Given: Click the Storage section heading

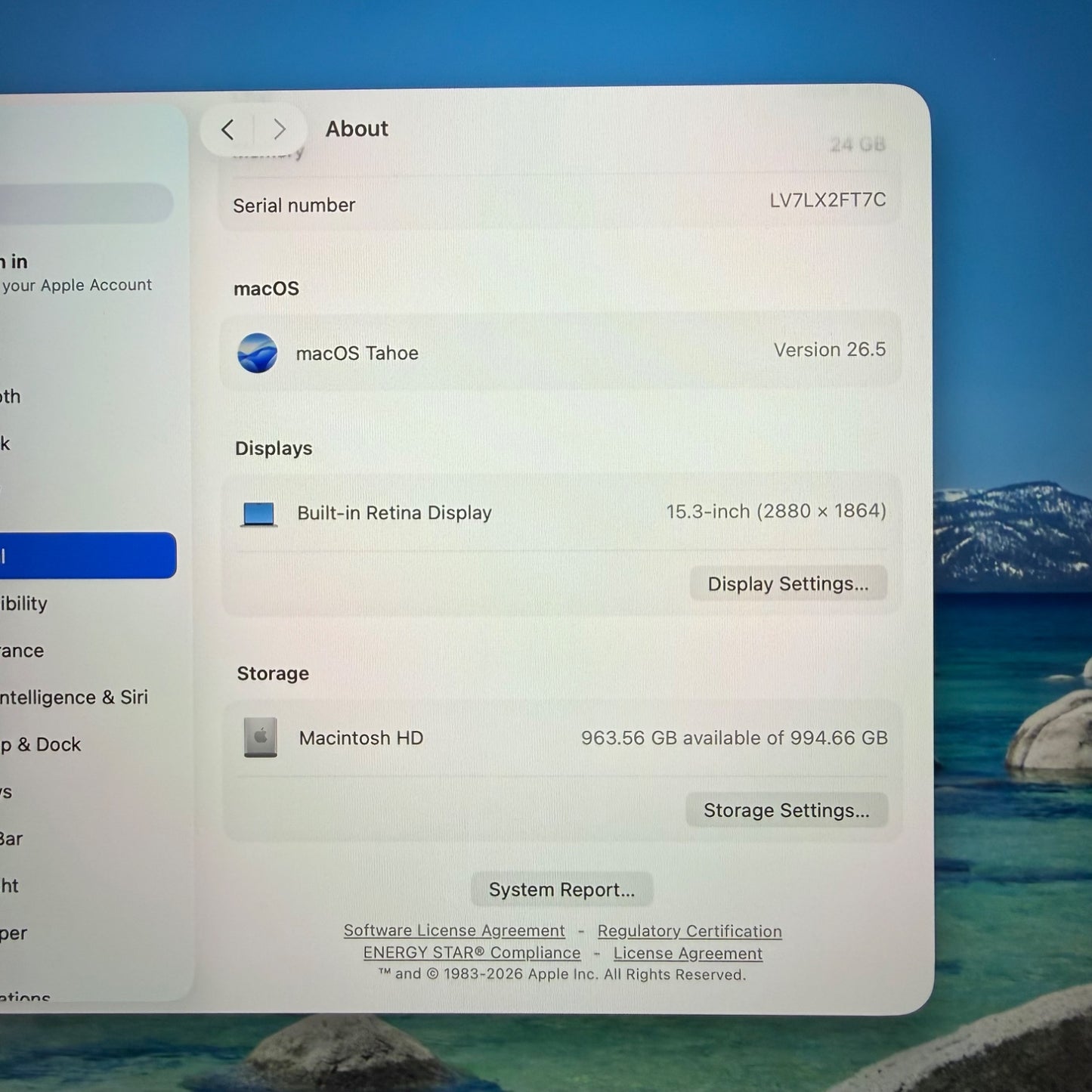Looking at the screenshot, I should (273, 673).
